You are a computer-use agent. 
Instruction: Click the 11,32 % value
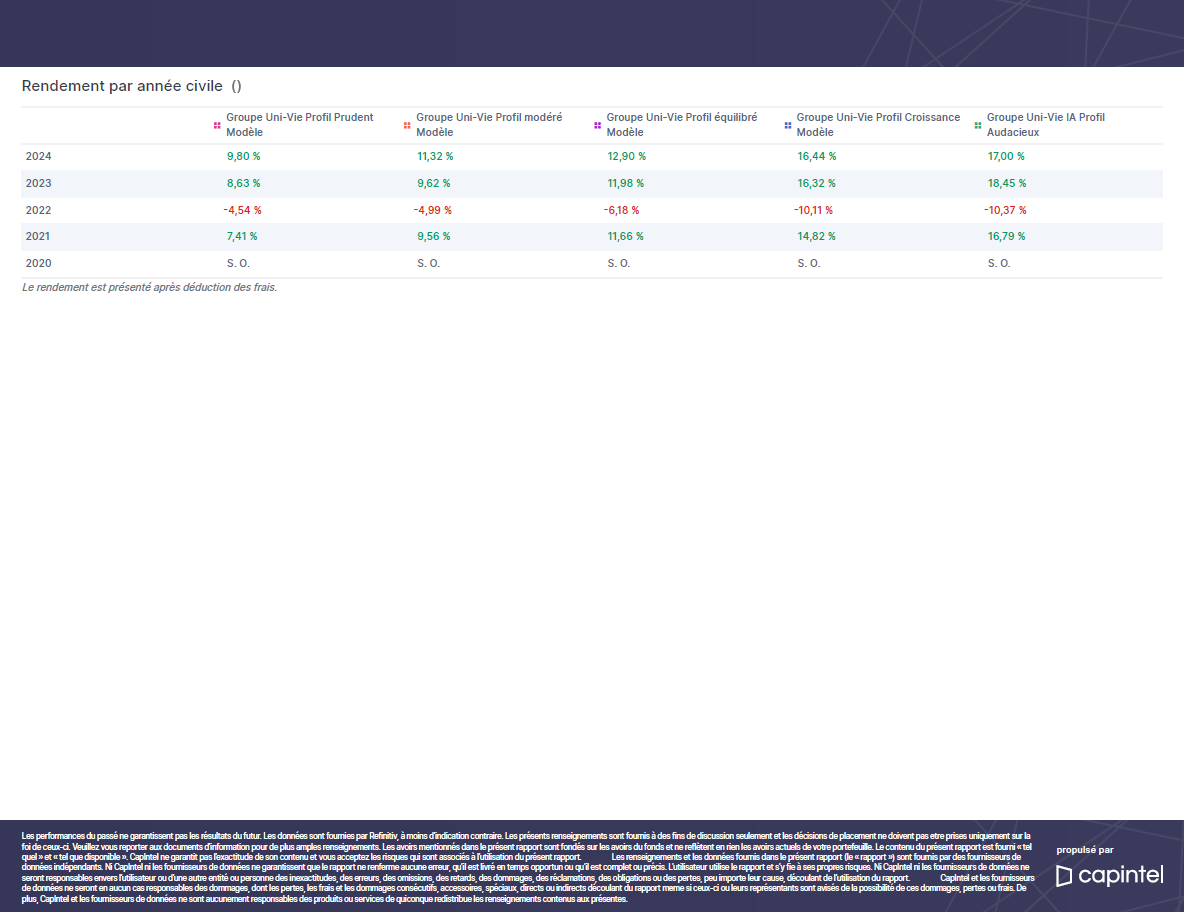[x=435, y=156]
